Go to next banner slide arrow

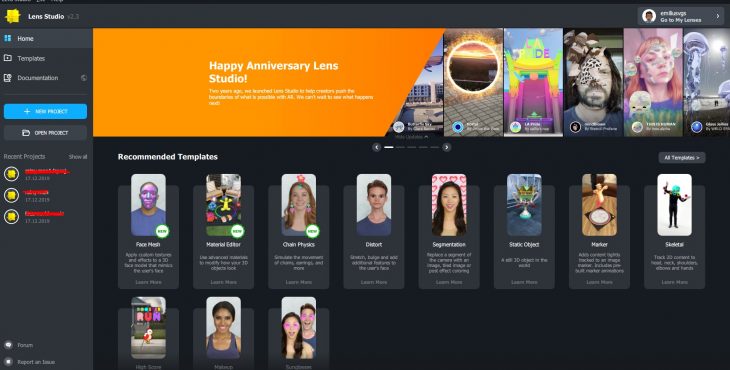(x=446, y=148)
